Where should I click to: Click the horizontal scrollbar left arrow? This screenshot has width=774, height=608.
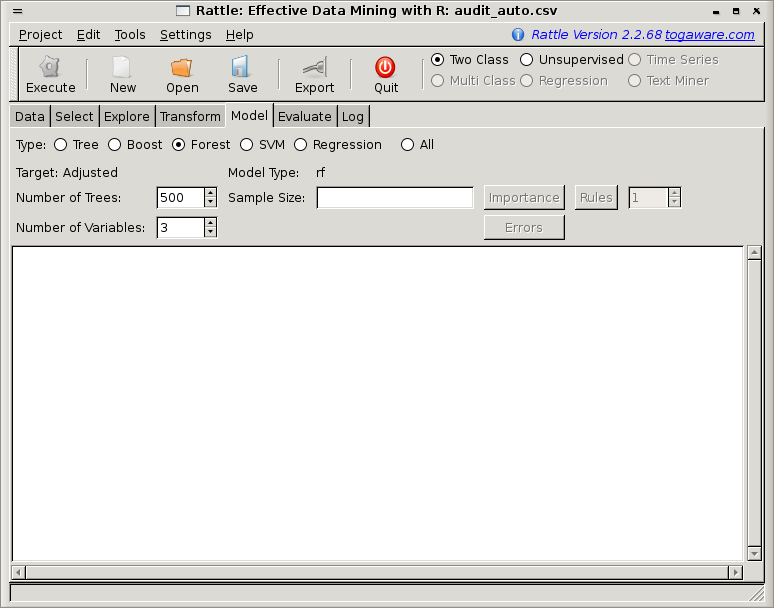point(18,572)
